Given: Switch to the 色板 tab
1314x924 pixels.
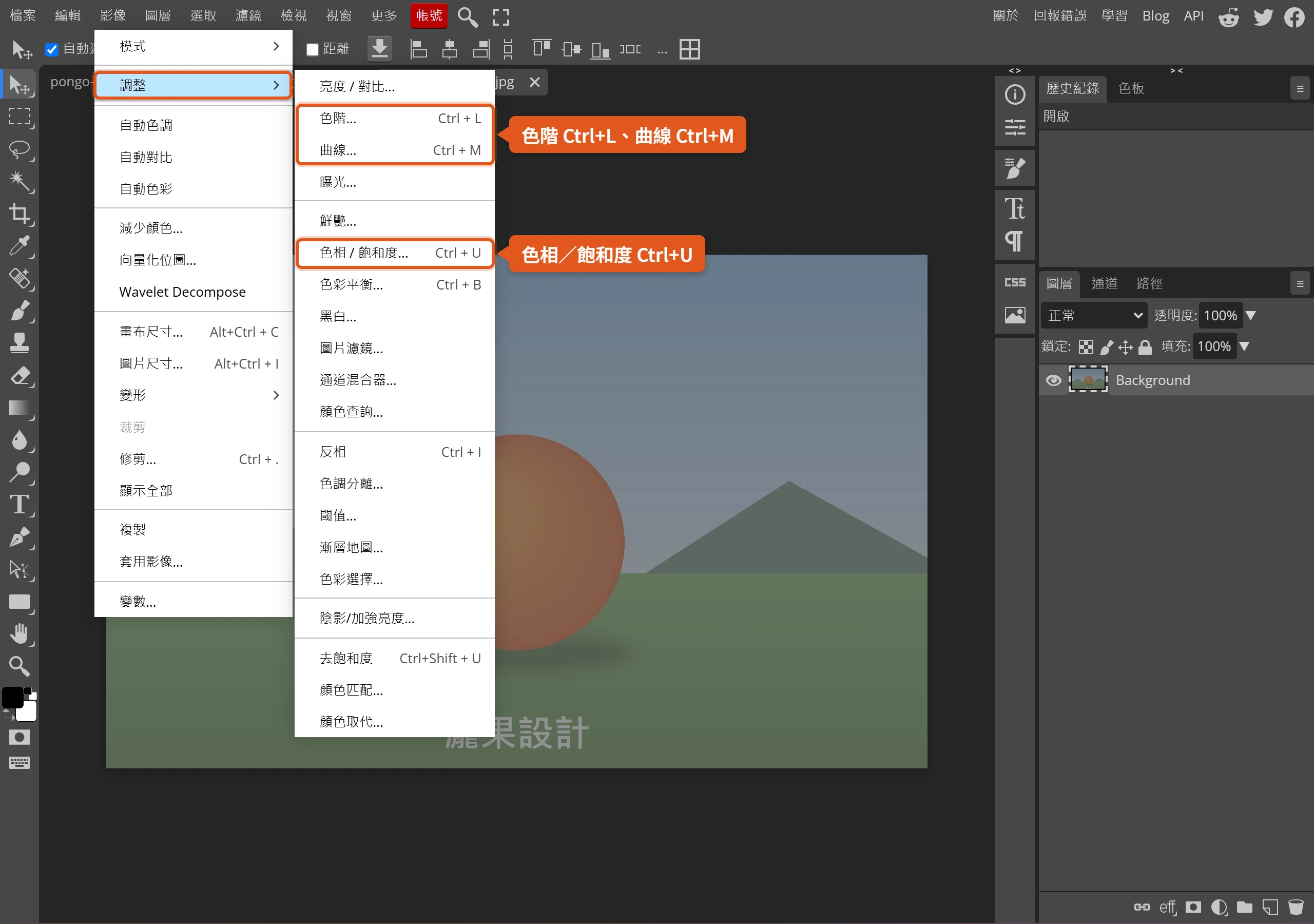Looking at the screenshot, I should point(1131,88).
